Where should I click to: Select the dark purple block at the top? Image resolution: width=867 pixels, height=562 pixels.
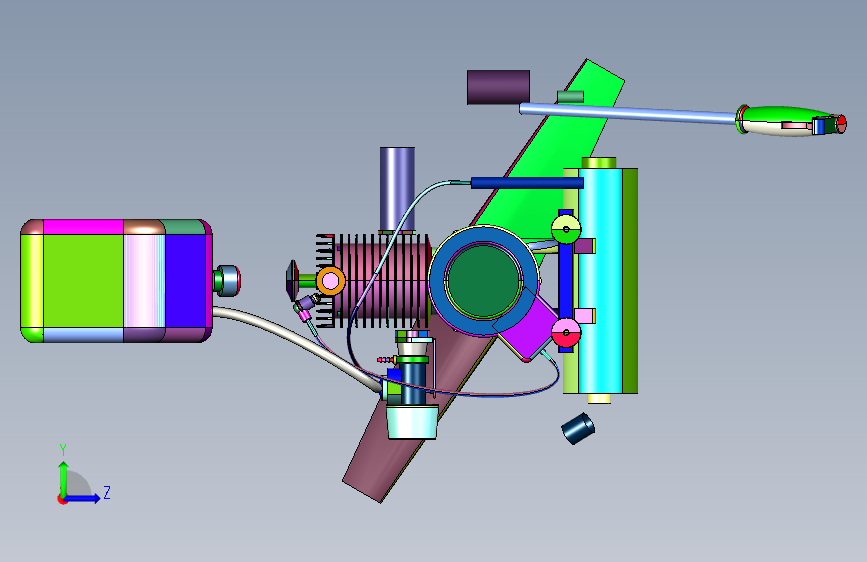498,87
